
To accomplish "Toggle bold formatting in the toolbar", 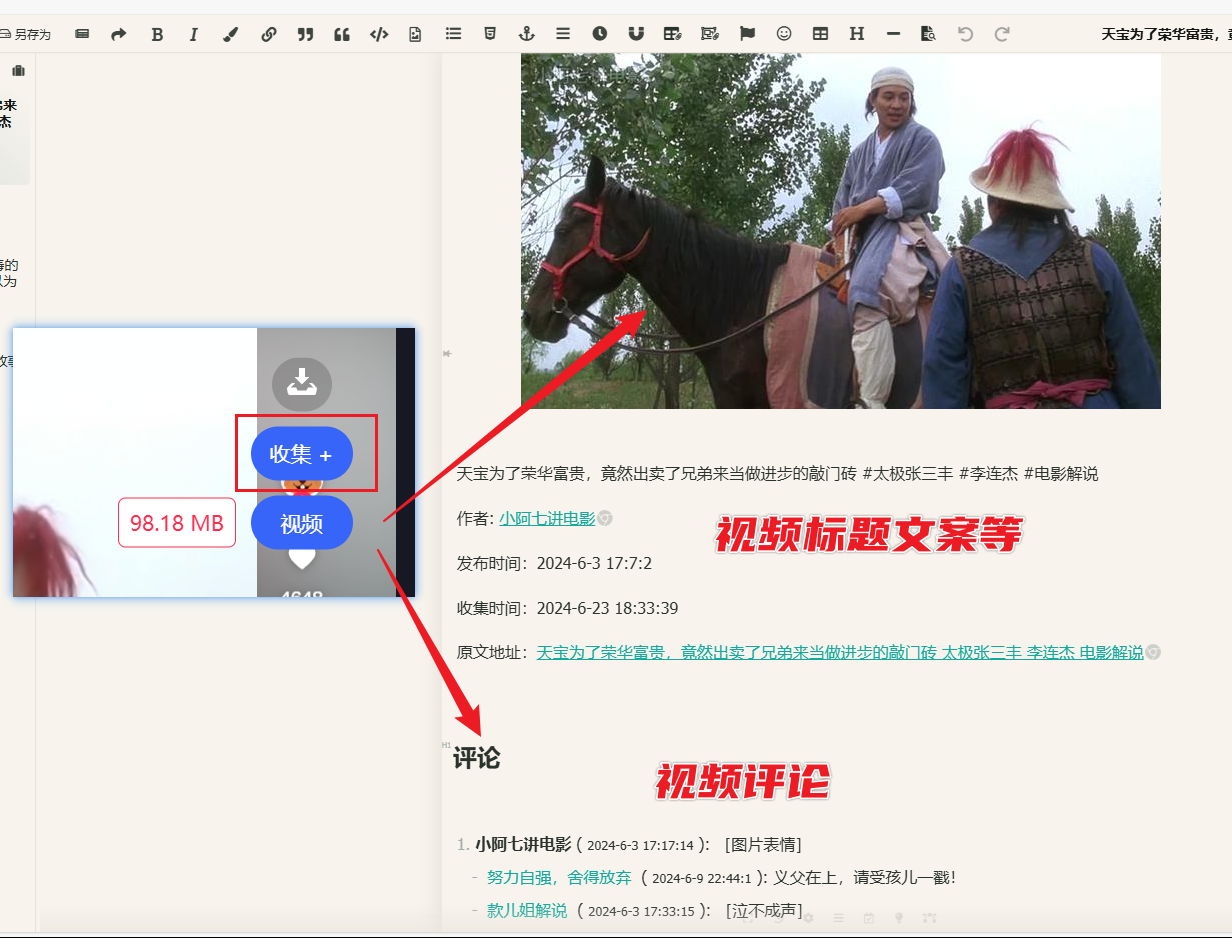I will [157, 33].
